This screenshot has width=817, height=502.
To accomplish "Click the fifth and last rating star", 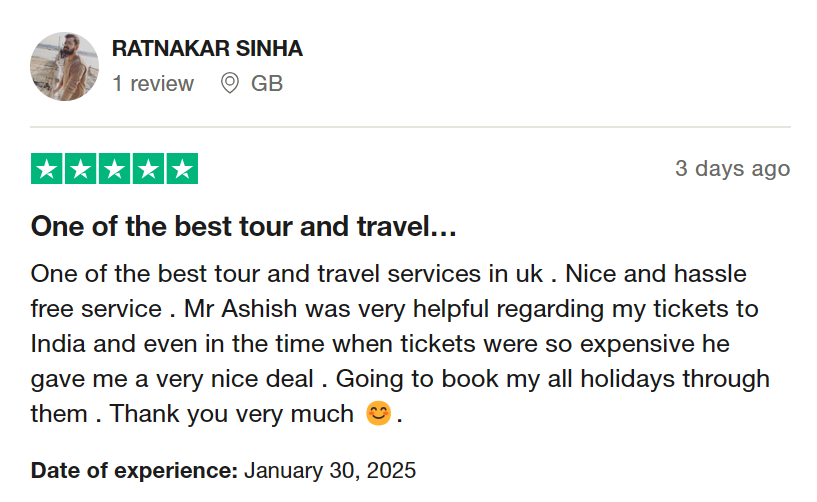I will pyautogui.click(x=181, y=169).
